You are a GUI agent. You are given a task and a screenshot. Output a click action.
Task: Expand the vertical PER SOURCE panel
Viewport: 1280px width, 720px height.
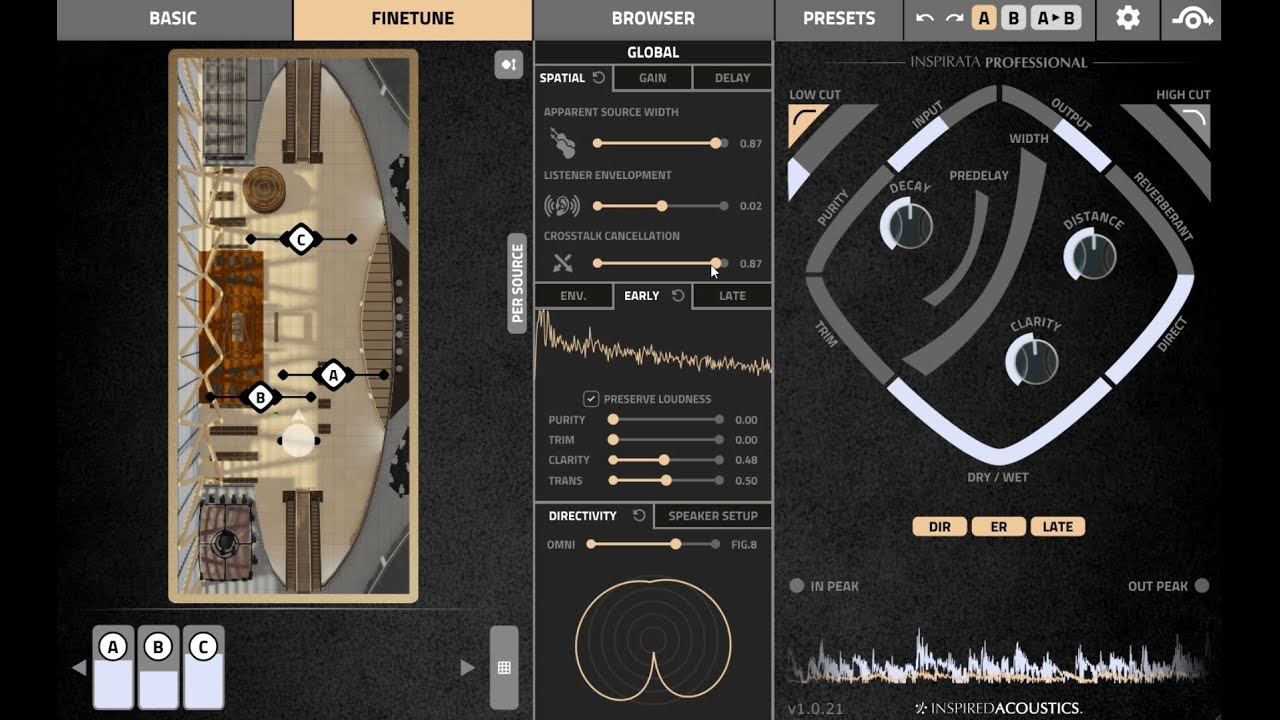pyautogui.click(x=517, y=284)
